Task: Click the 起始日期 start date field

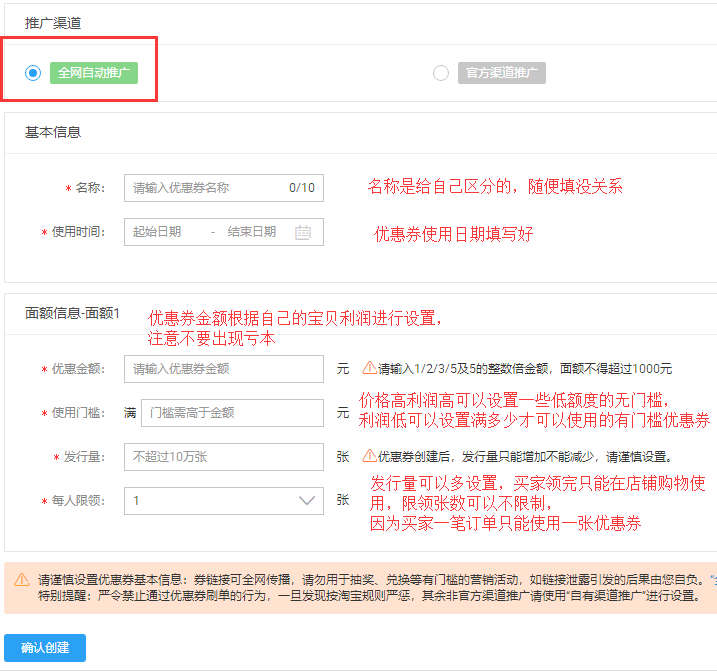Action: (158, 232)
